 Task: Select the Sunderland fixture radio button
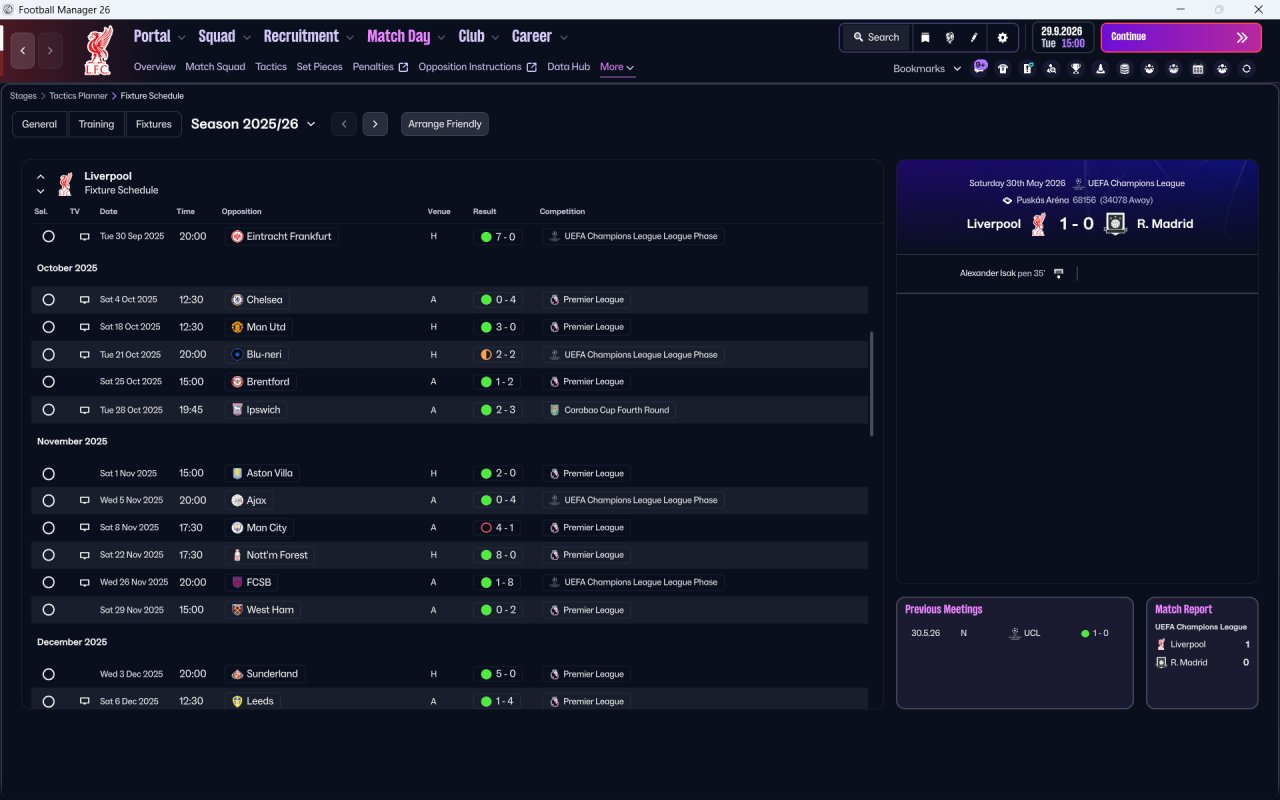tap(48, 674)
